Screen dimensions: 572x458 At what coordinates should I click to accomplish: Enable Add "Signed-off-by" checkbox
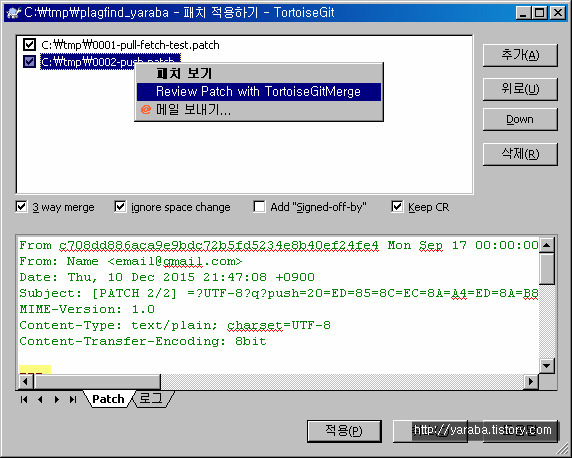(x=259, y=207)
